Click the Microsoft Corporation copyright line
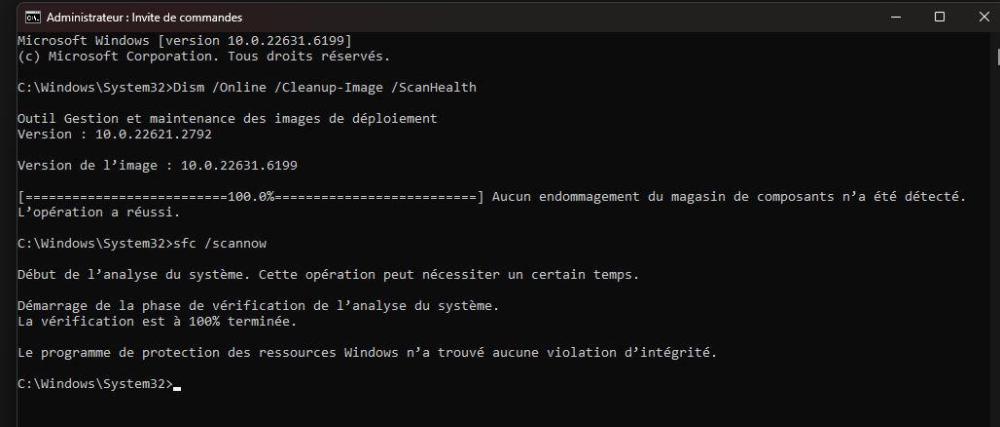Screen dimensions: 1000x427 204,56
